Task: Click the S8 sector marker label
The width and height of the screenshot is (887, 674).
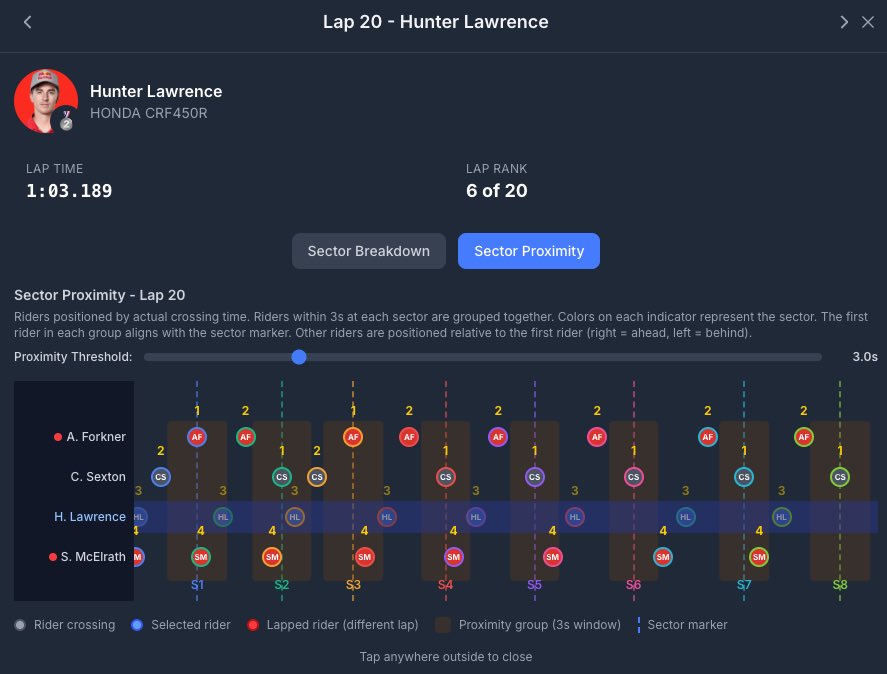Action: coord(840,585)
